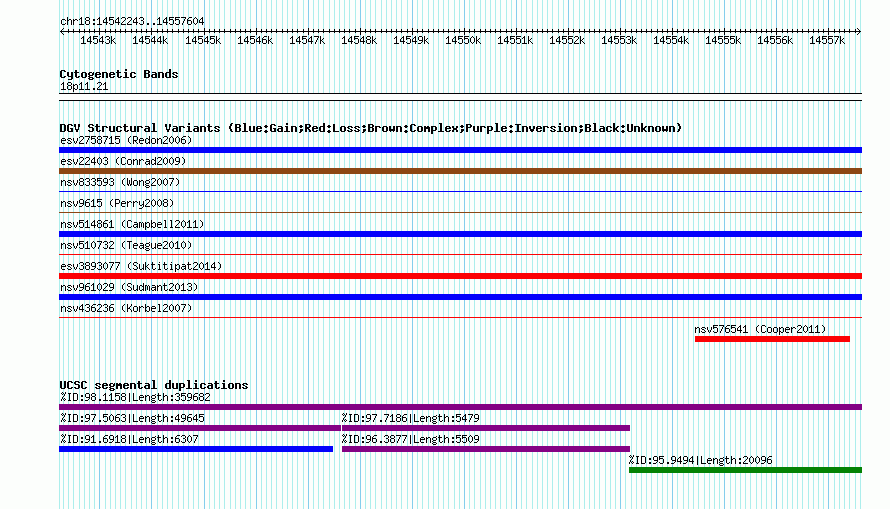Click the nsv576541 (Cooper2011) label
The image size is (890, 509).
(x=761, y=329)
